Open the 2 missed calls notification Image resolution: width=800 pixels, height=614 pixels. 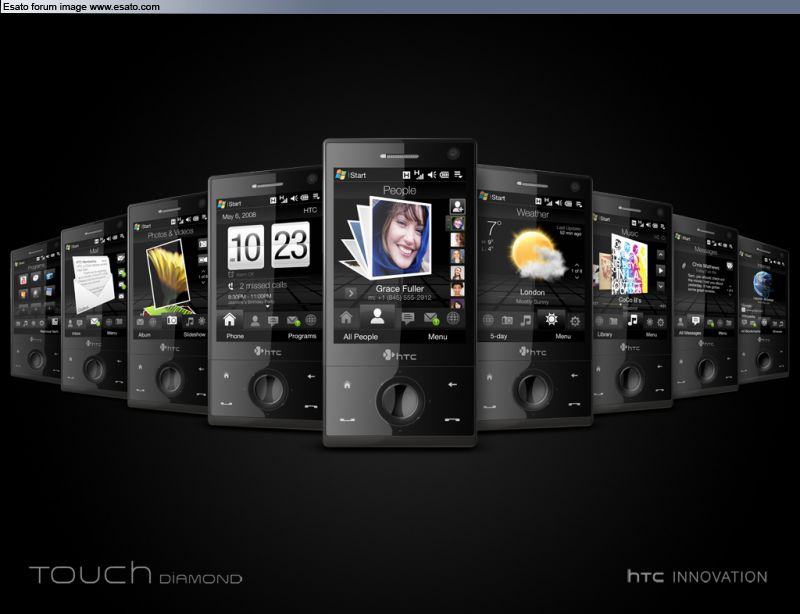257,285
